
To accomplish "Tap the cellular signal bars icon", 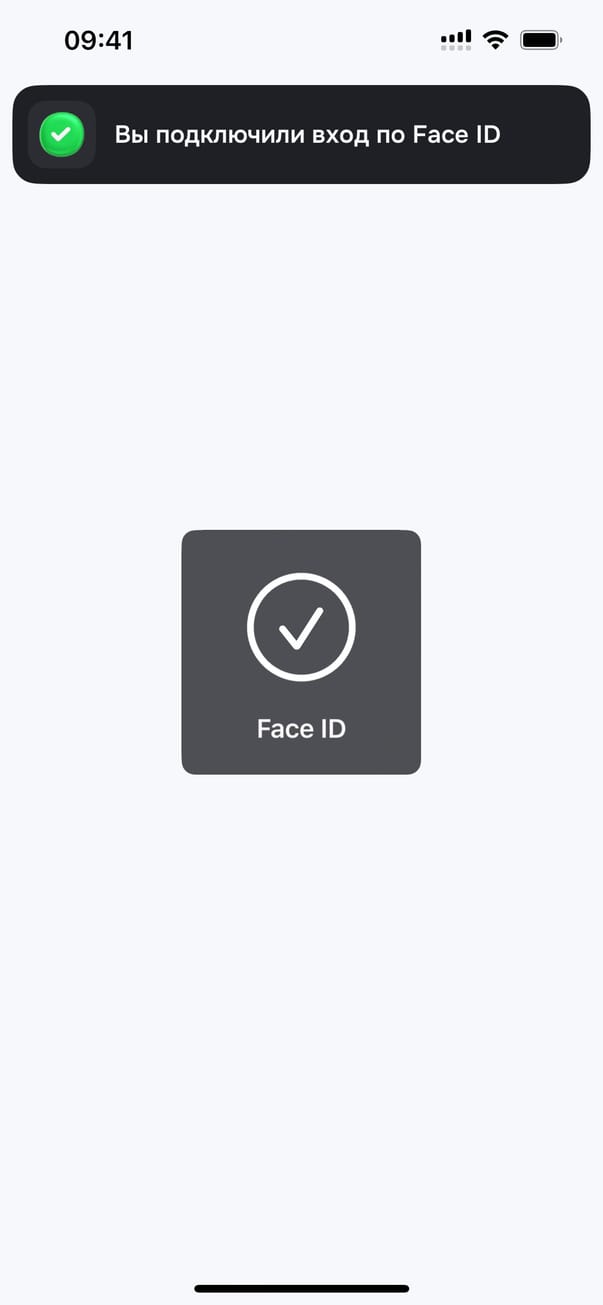I will (456, 36).
